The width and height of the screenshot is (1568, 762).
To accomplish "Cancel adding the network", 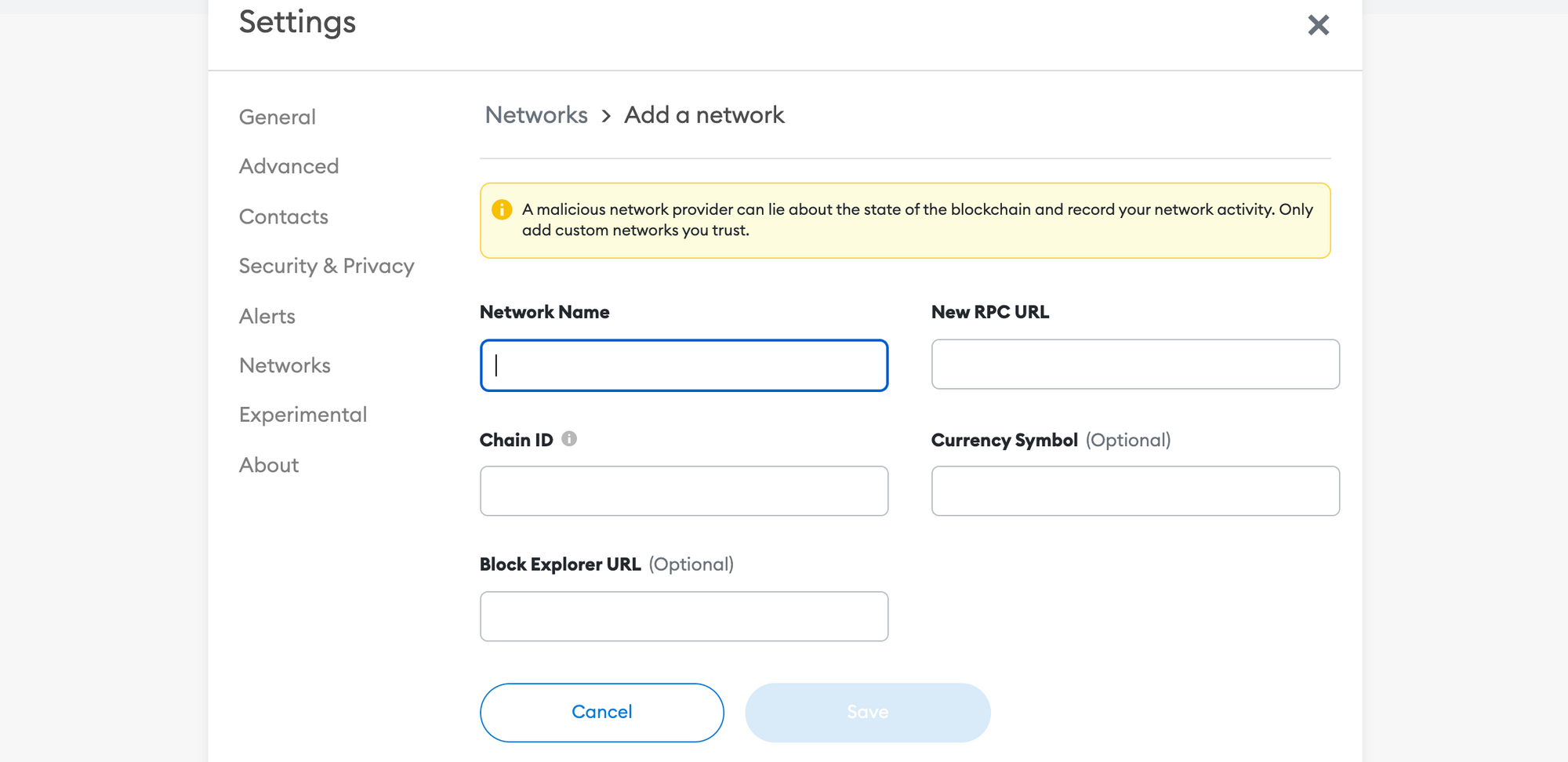I will click(601, 712).
